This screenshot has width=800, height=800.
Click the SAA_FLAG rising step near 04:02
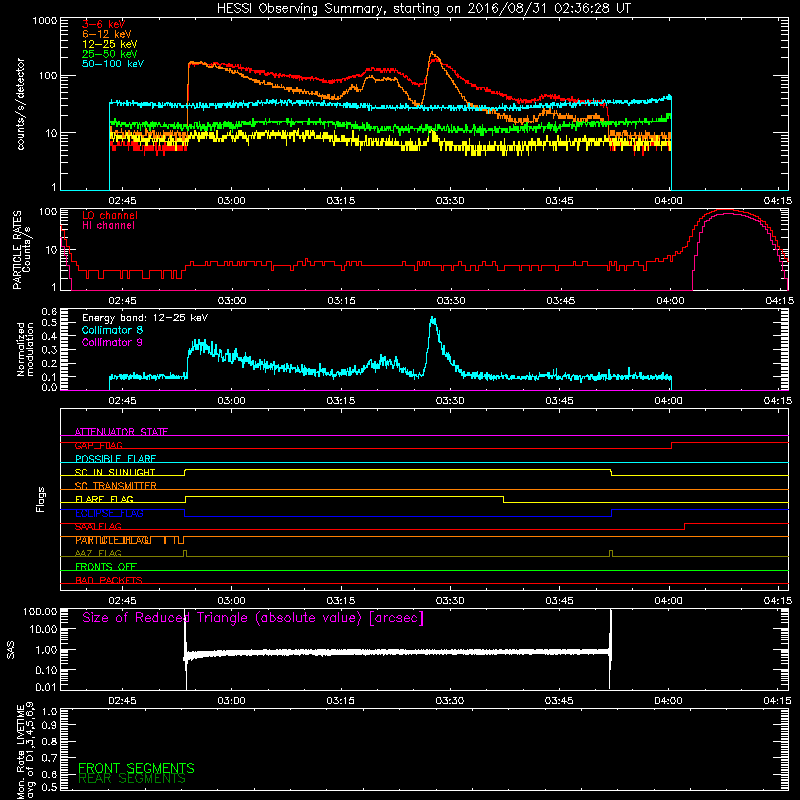(684, 527)
